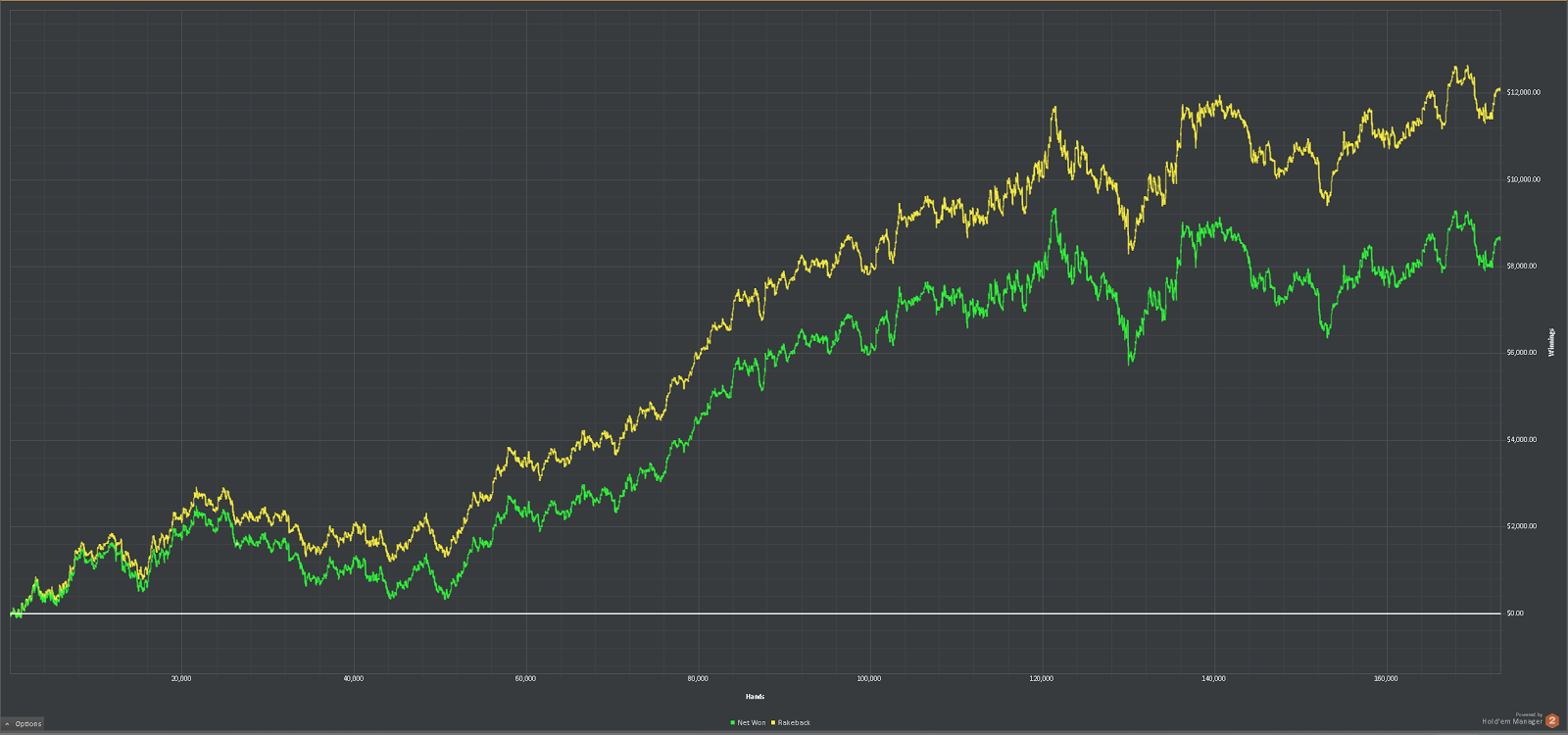
Task: Click the Winnings axis title
Action: [1551, 342]
